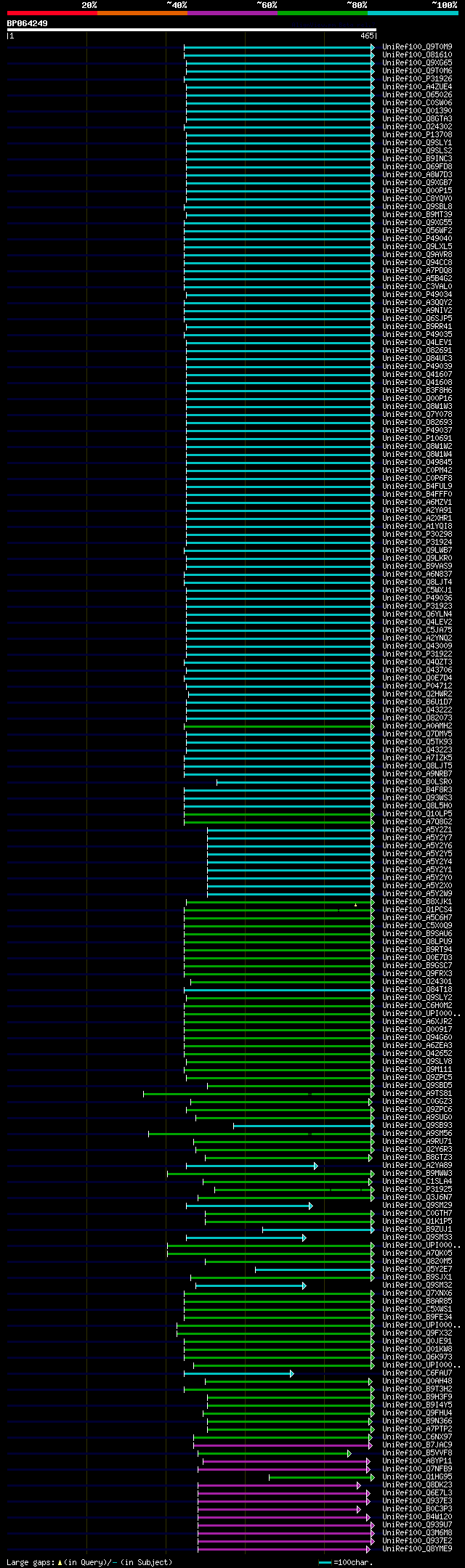Select the label UniRef100_Q9SM32

click(417, 1285)
